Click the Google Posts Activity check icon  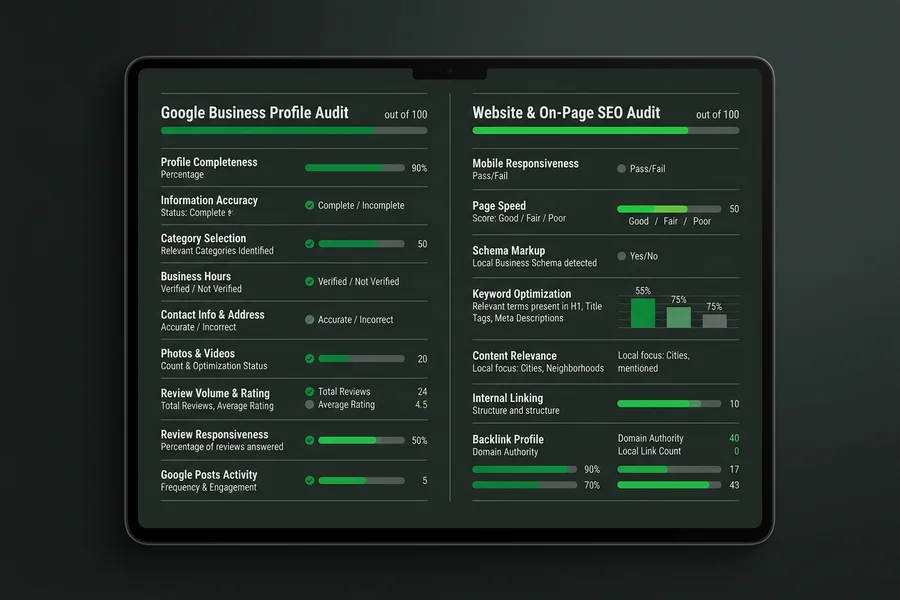coord(309,480)
